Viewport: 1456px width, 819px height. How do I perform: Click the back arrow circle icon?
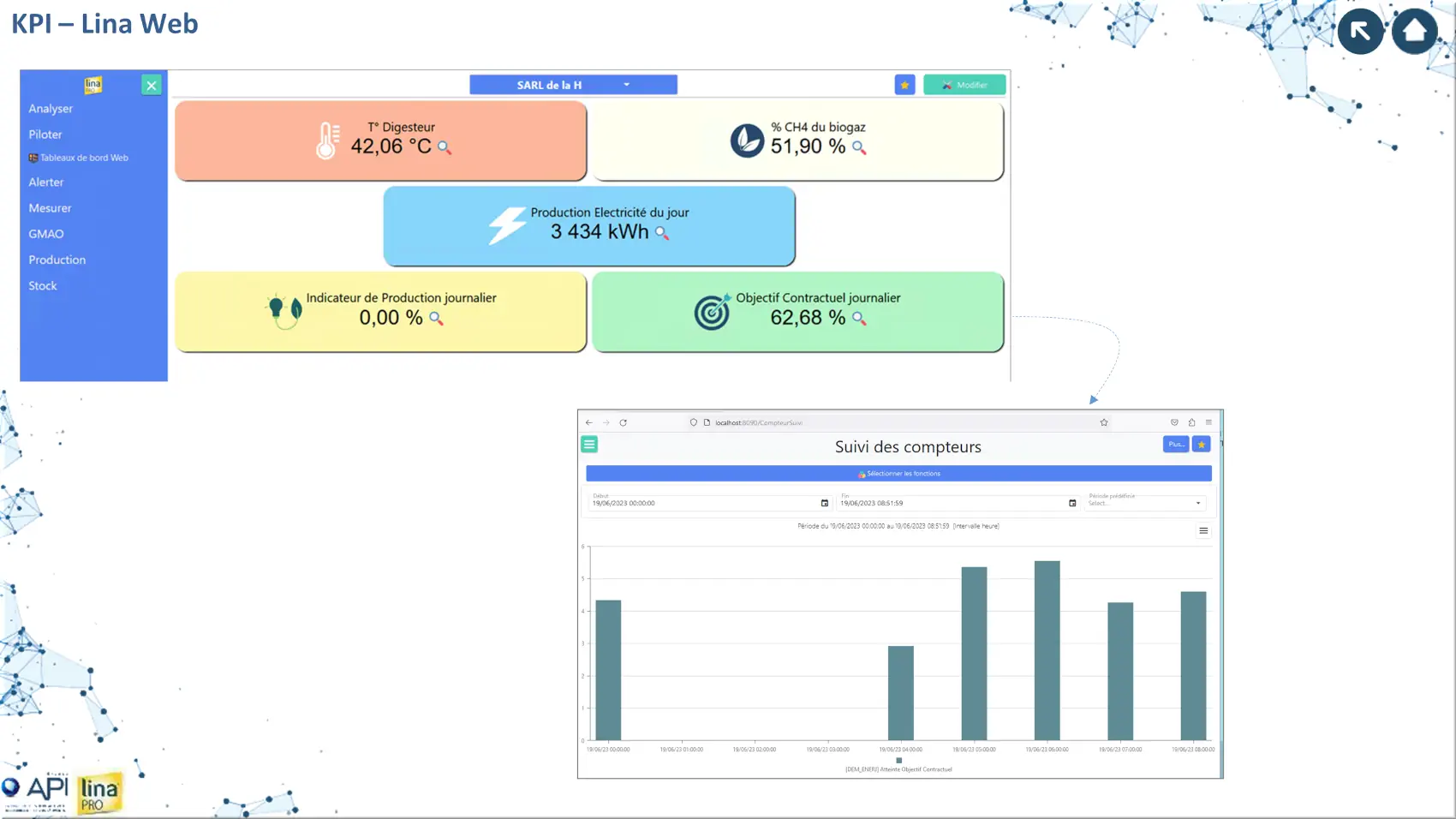1360,32
